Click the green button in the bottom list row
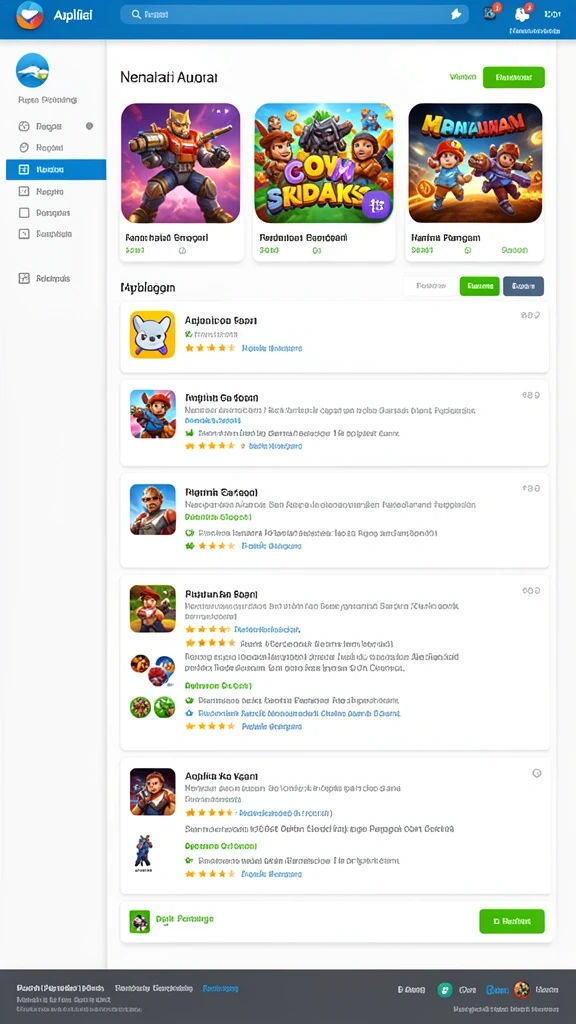Screen dimensions: 576x1024 tap(511, 921)
